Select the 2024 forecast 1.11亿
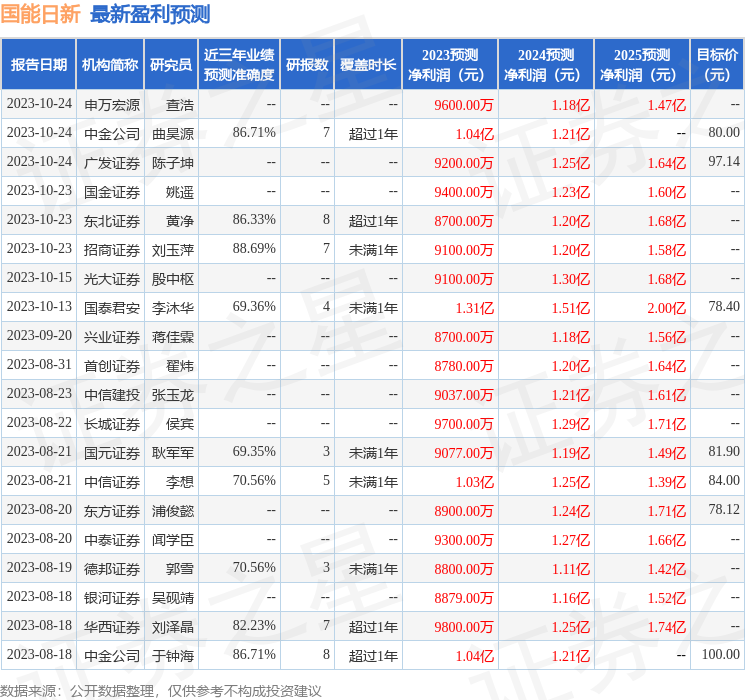Viewport: 745px width, 700px height. (571, 569)
